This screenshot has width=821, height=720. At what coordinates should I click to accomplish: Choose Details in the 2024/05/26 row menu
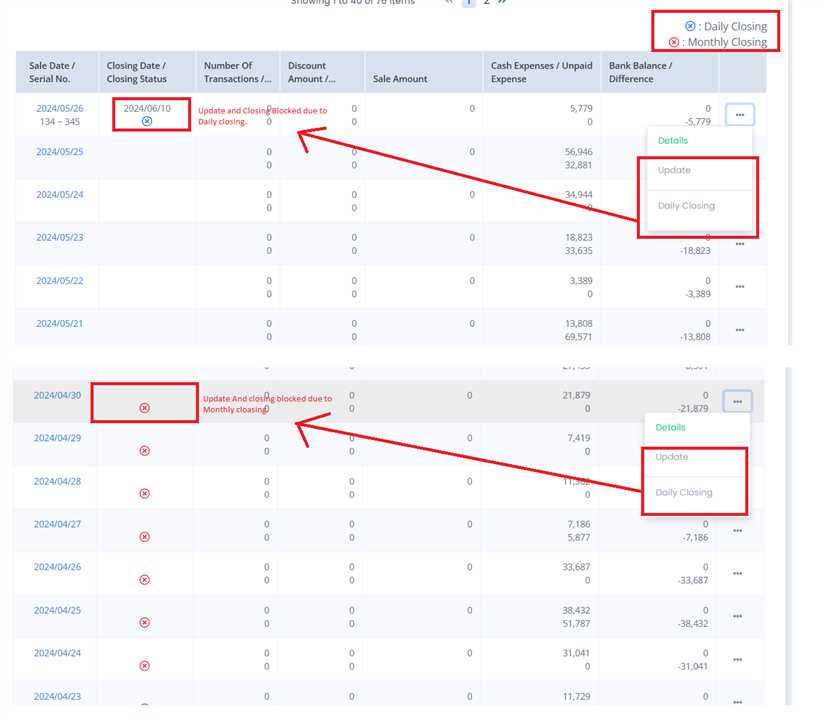coord(673,141)
